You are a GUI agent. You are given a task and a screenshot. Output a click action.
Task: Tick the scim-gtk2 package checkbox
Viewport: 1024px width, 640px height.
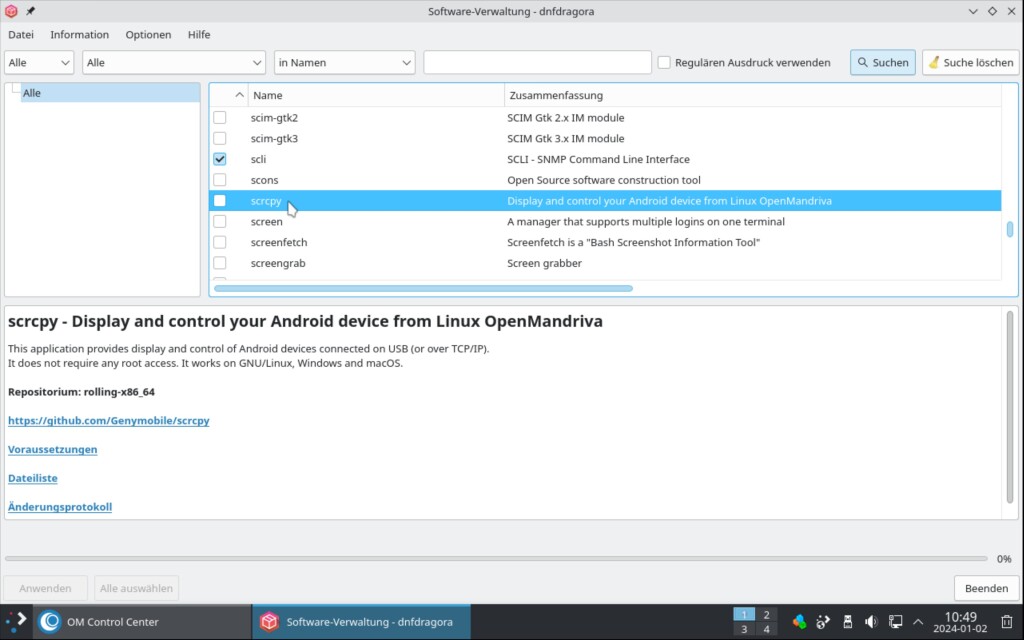pos(219,118)
